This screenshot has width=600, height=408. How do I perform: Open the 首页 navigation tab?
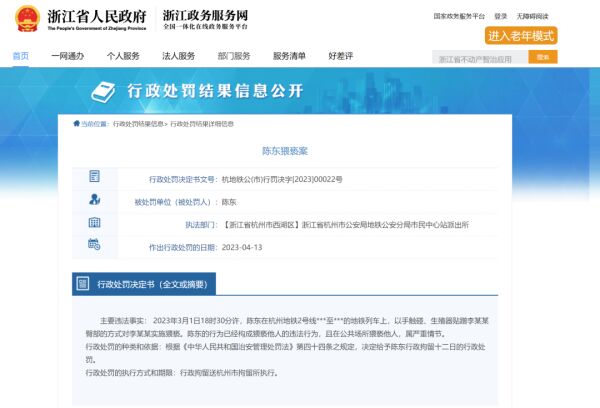click(x=21, y=56)
